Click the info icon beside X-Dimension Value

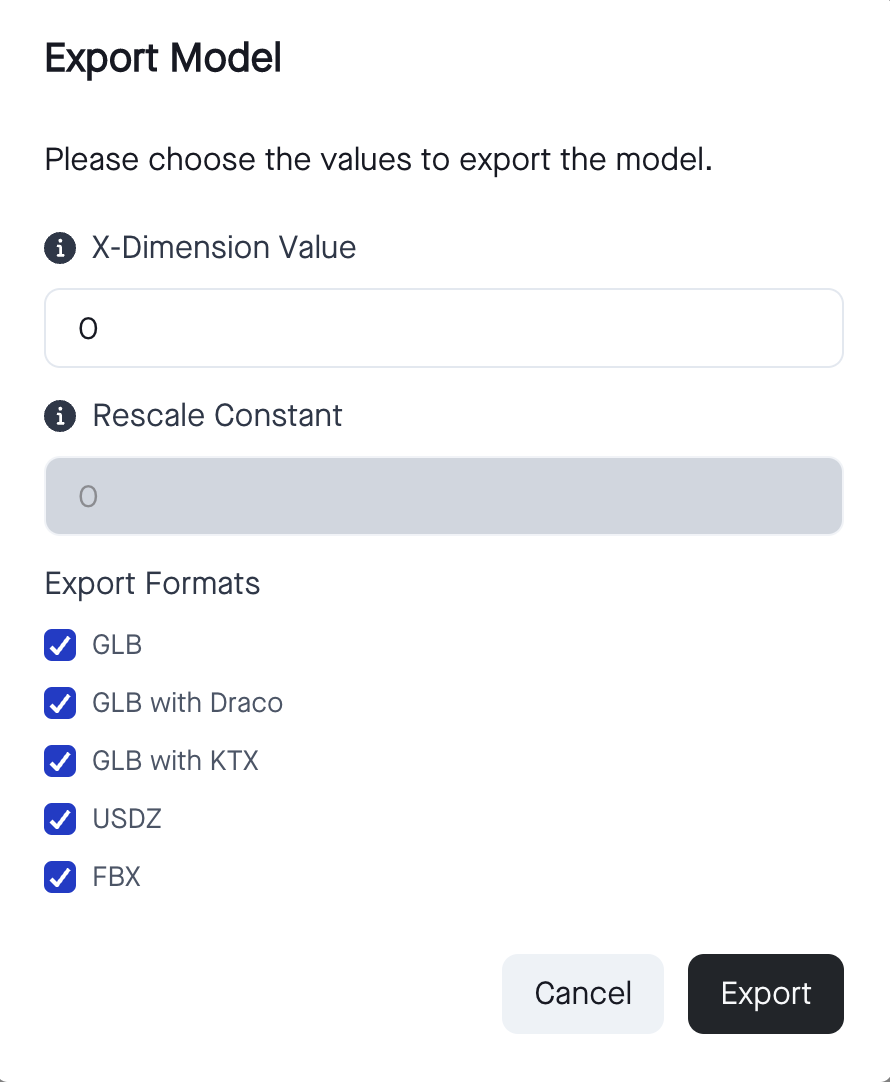[x=60, y=248]
